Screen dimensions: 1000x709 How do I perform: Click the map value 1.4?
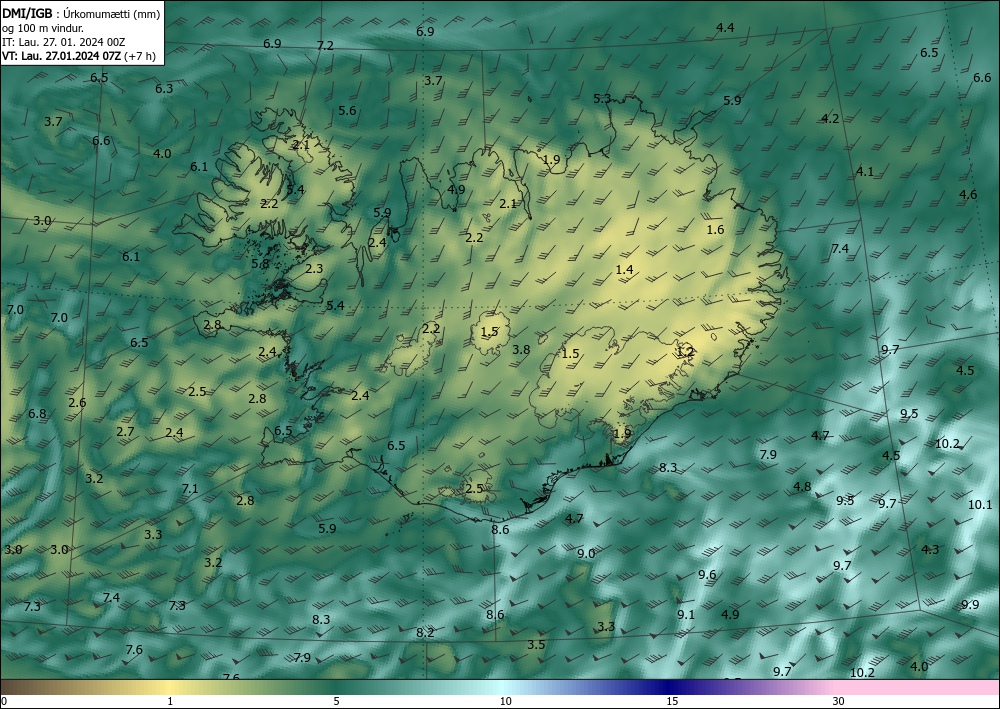point(624,270)
